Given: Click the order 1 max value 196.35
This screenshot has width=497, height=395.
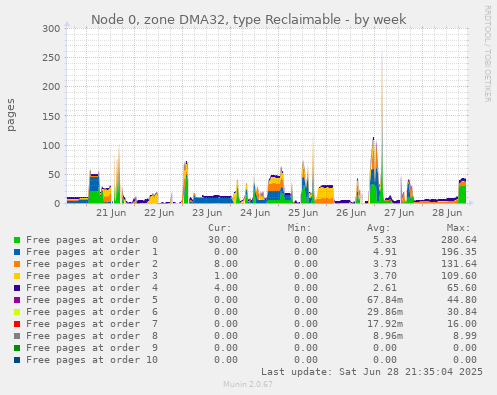Looking at the screenshot, I should [x=459, y=252].
